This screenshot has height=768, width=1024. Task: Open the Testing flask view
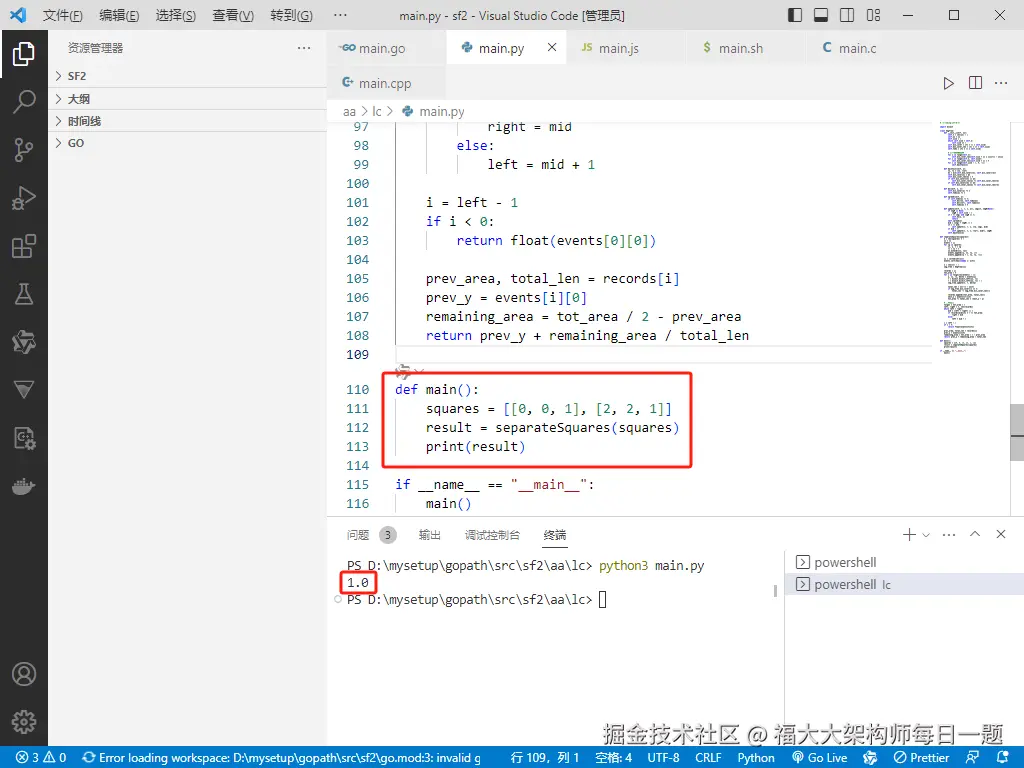[x=24, y=294]
